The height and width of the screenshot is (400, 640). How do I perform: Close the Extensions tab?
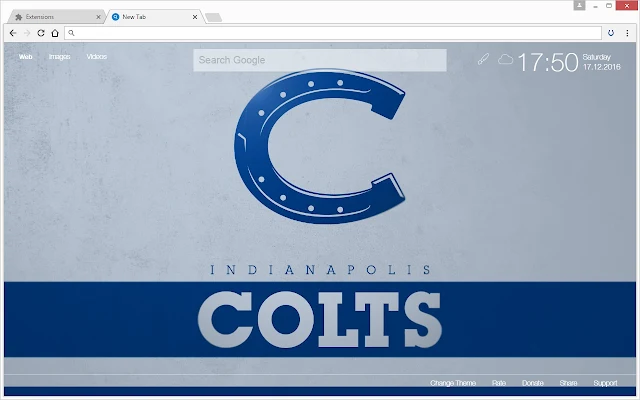[98, 17]
